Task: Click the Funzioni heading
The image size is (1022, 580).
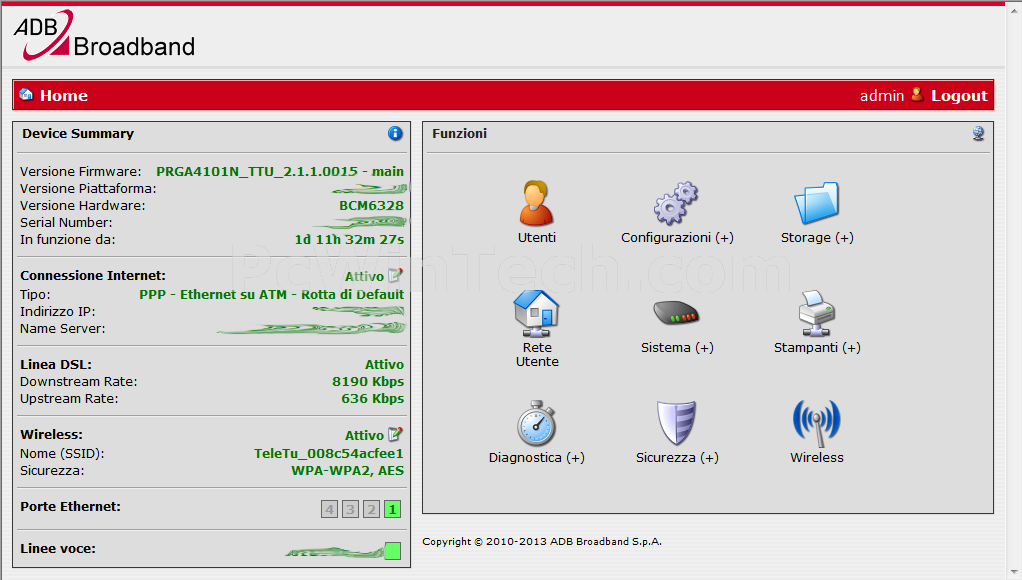Action: click(460, 134)
